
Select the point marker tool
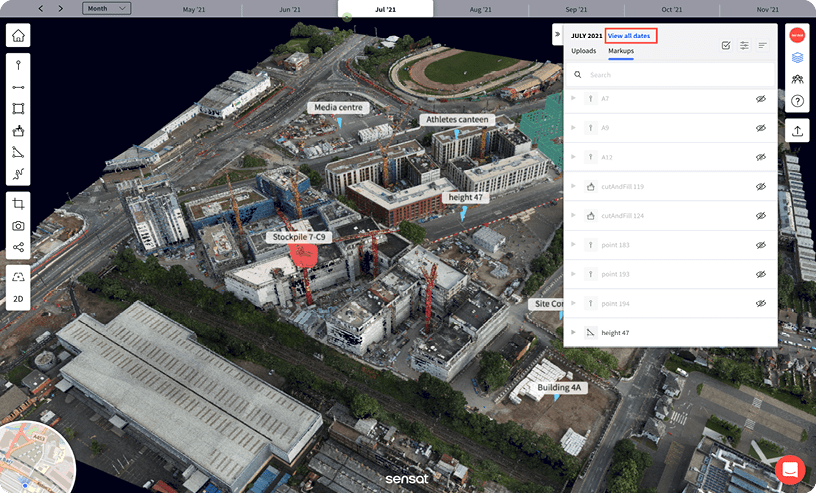[x=18, y=65]
